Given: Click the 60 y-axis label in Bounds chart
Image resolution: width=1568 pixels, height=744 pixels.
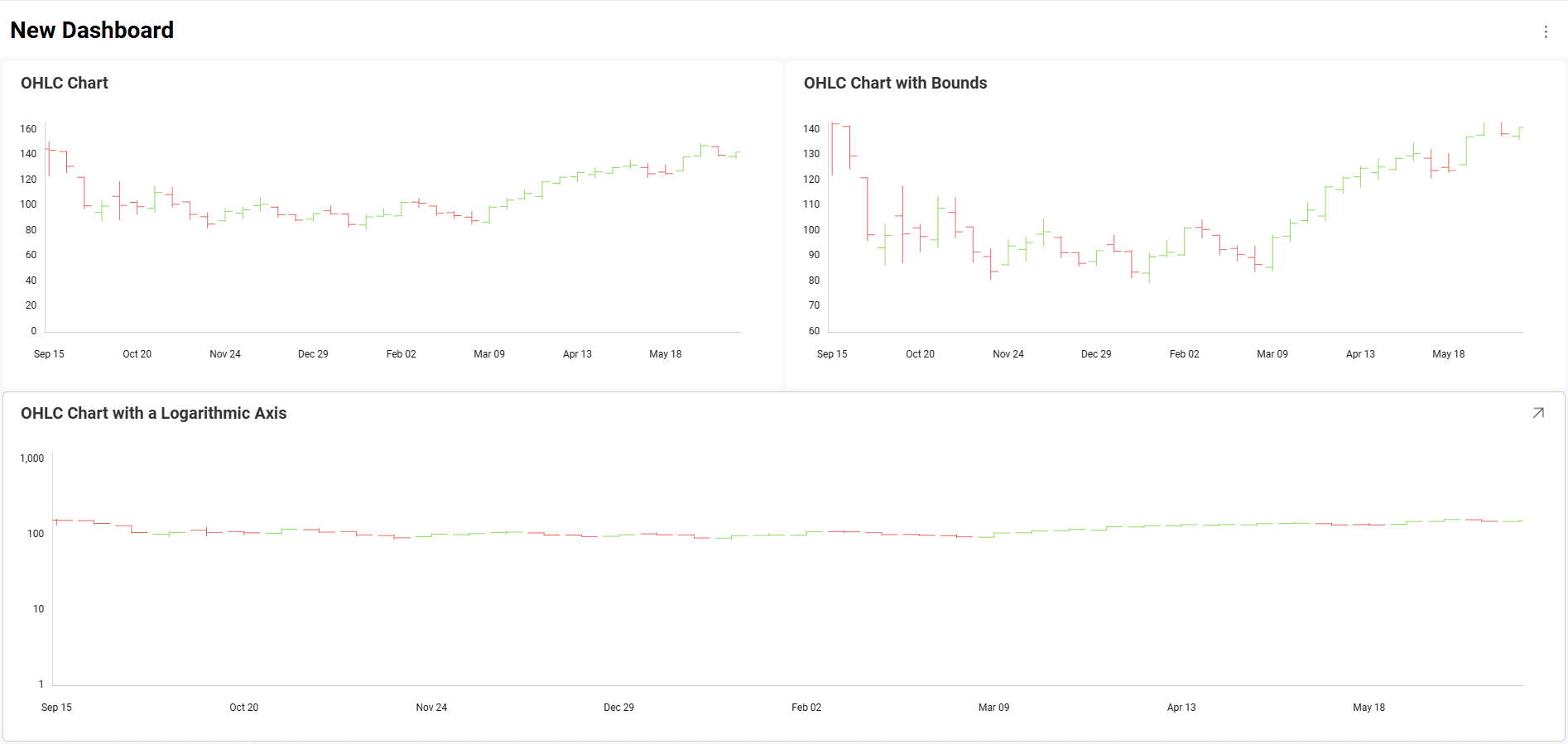Looking at the screenshot, I should coord(815,331).
